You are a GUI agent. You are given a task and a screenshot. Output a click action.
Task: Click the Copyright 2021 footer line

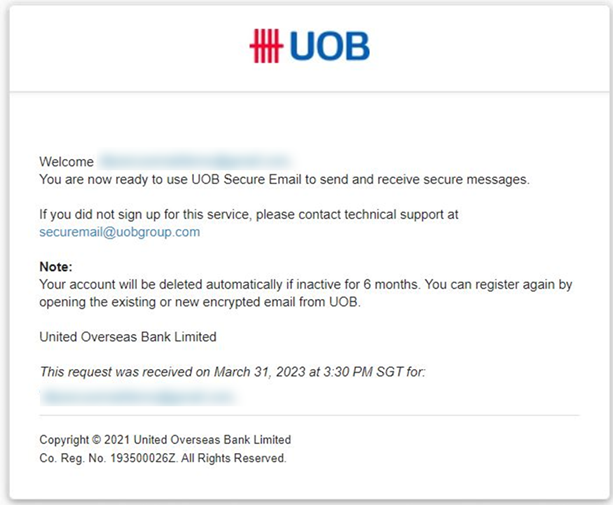(165, 439)
